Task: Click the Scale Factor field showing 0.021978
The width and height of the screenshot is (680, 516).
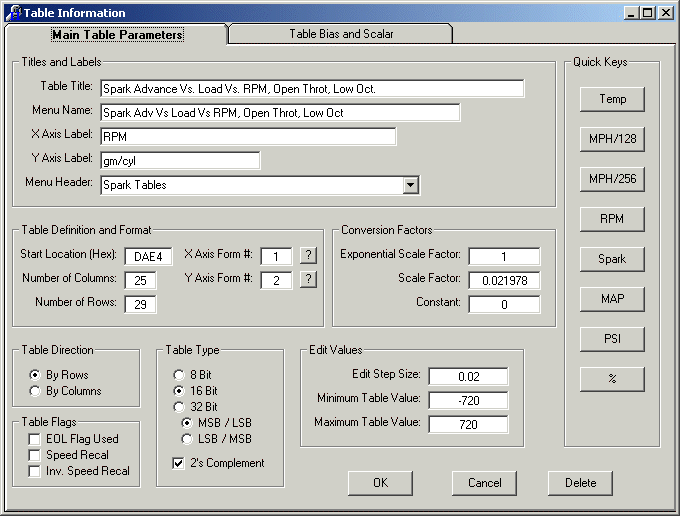Action: click(504, 280)
